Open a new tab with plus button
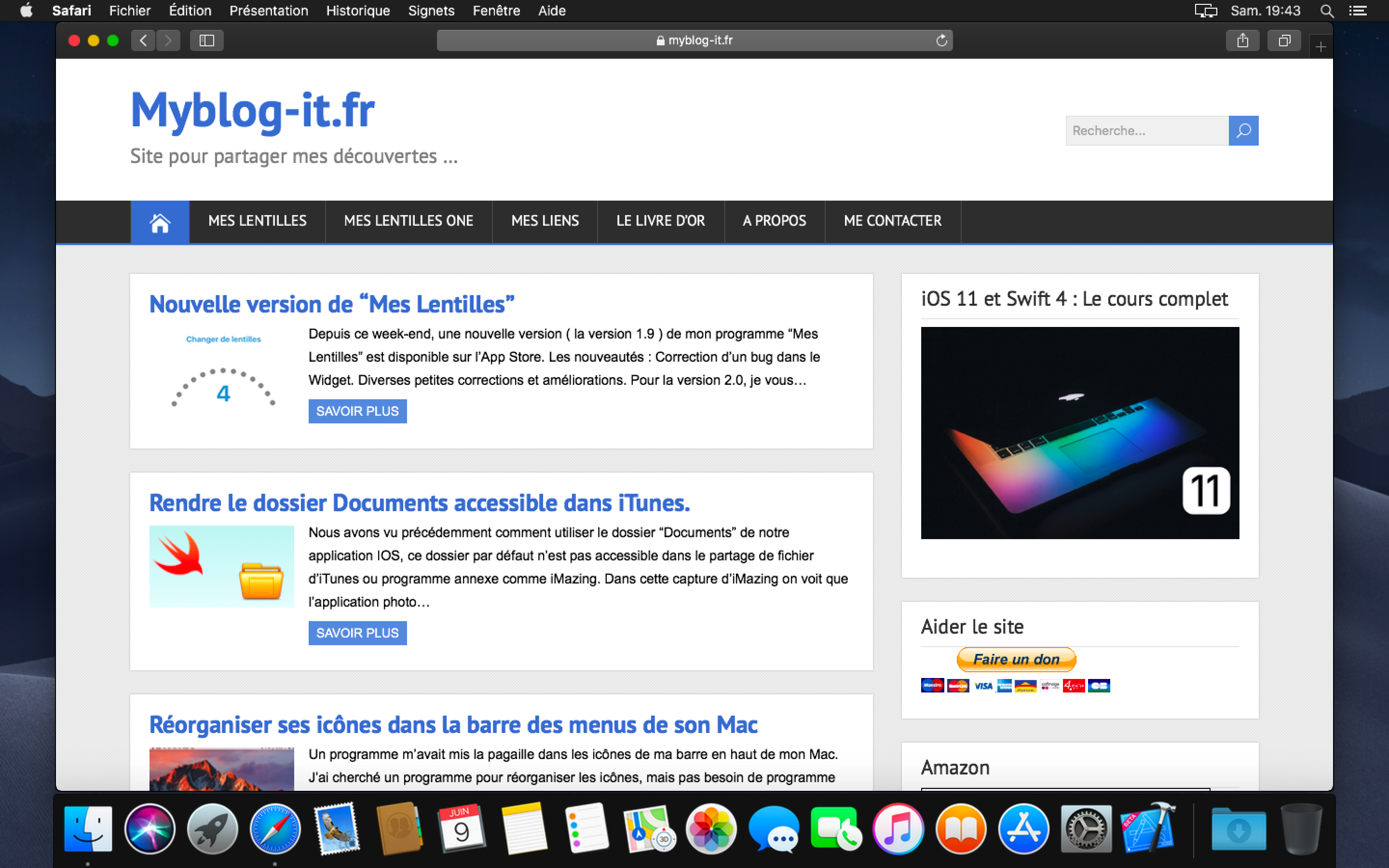Viewport: 1389px width, 868px height. (1320, 46)
